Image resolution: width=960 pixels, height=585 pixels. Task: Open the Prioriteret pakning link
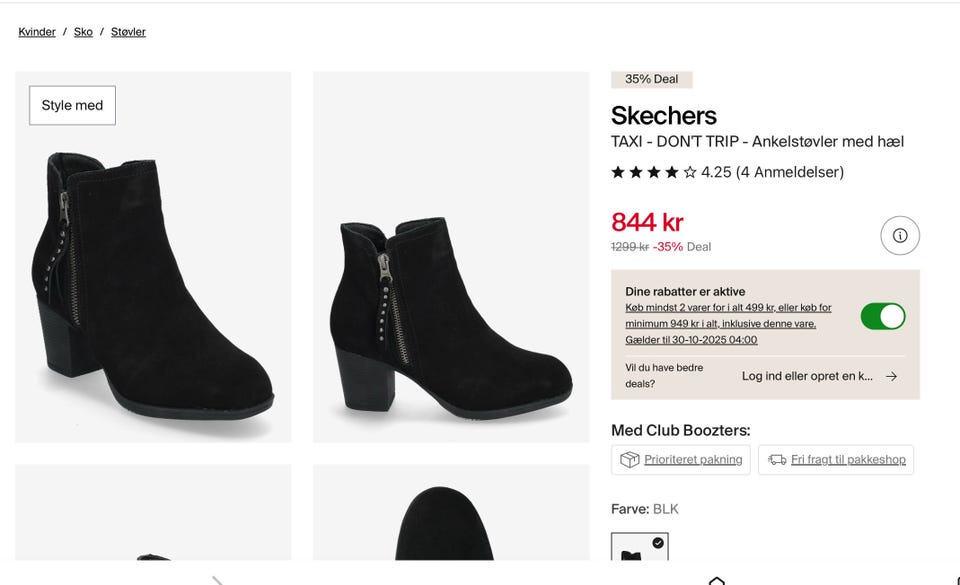pyautogui.click(x=693, y=460)
